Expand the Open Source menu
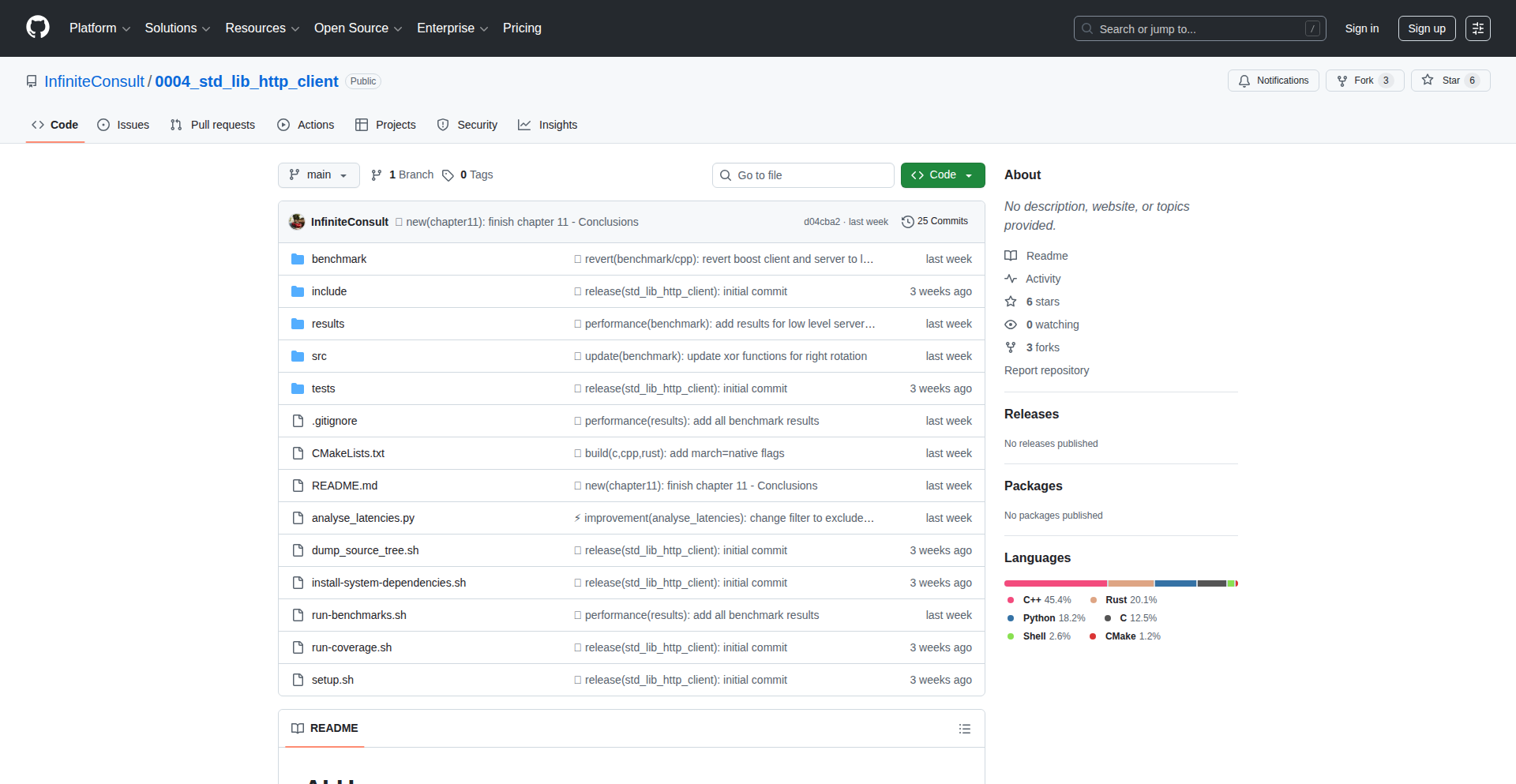The height and width of the screenshot is (784, 1516). 358,28
